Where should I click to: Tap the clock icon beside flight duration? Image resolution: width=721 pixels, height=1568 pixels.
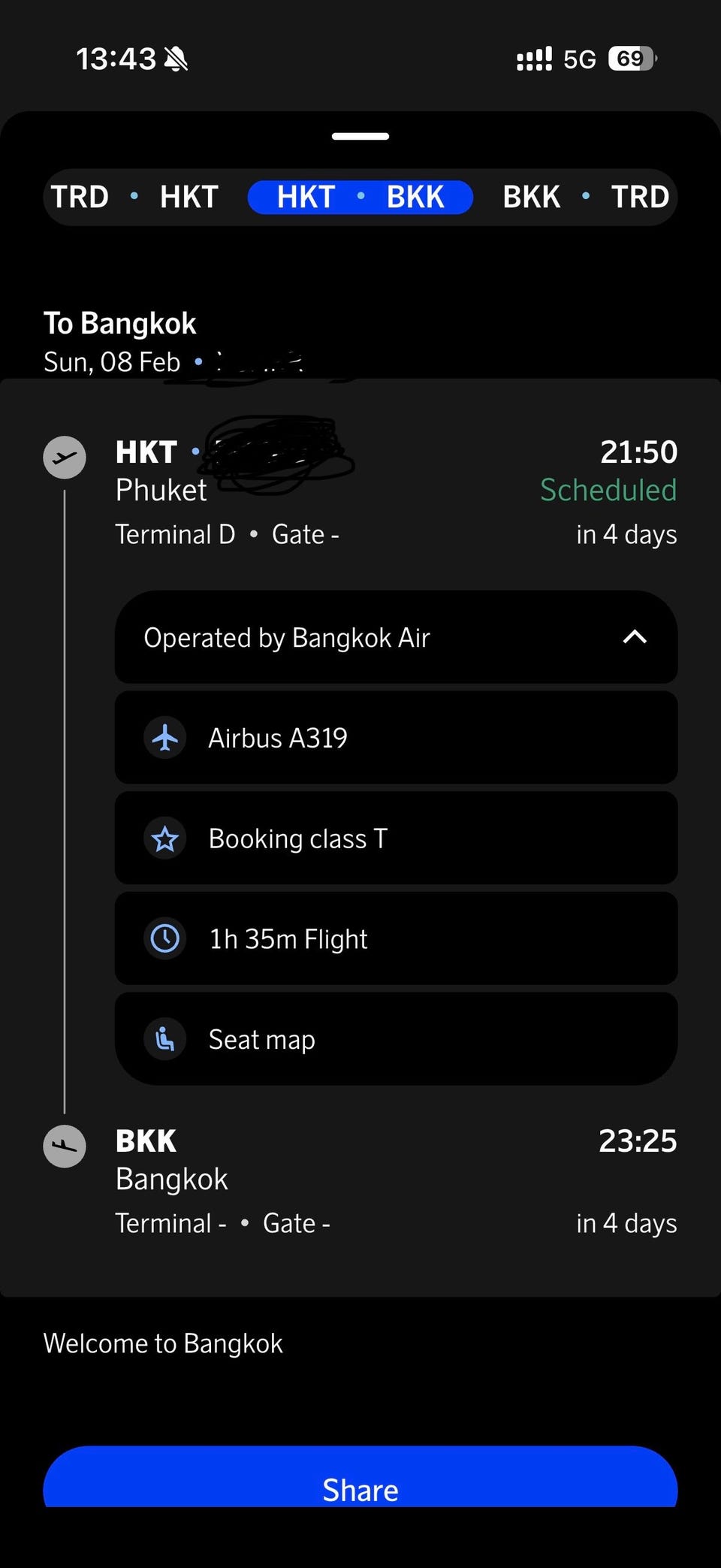point(165,938)
